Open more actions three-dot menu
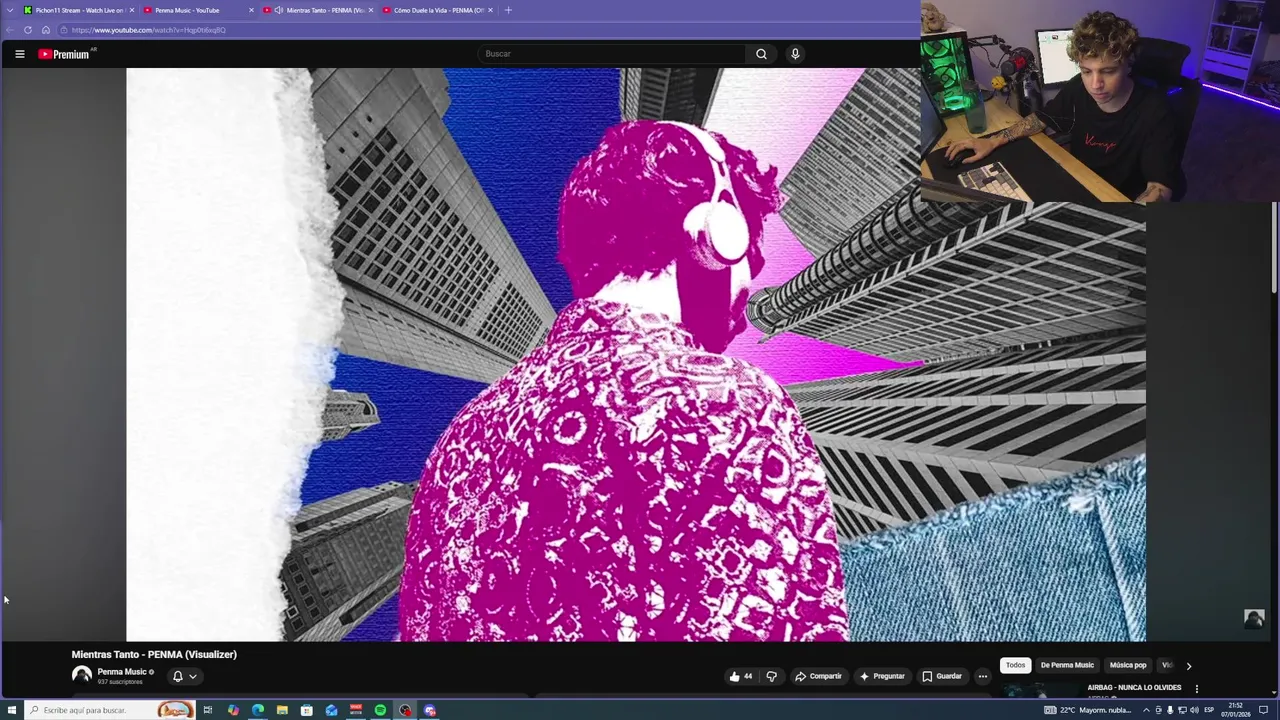 pos(983,676)
